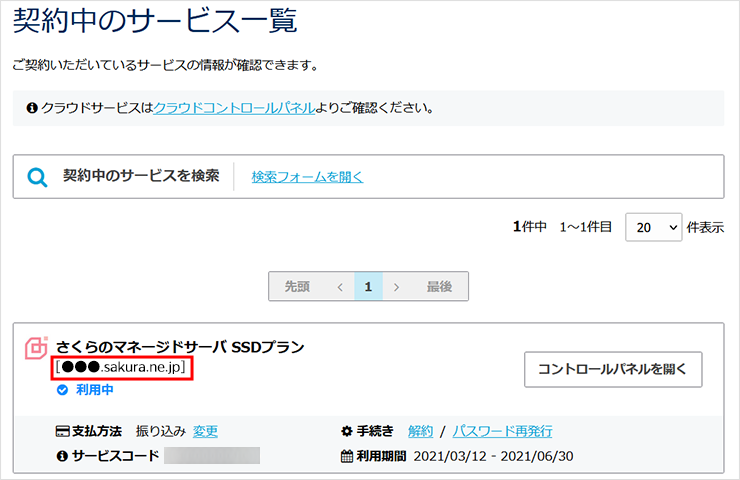
Task: Click the 振り込み payment text
Action: pos(161,431)
